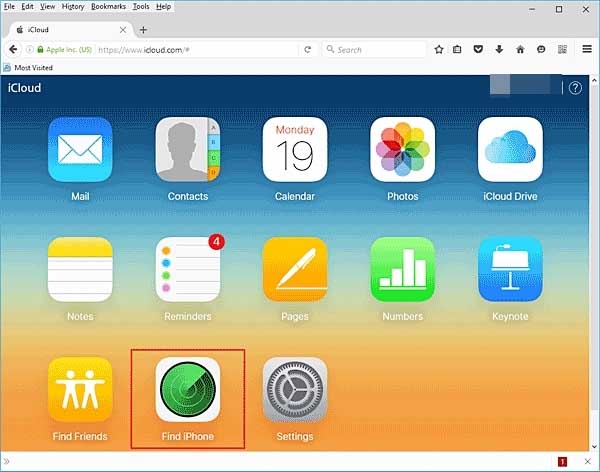The image size is (600, 472).
Task: Open the Bookmarks menu
Action: 108,6
